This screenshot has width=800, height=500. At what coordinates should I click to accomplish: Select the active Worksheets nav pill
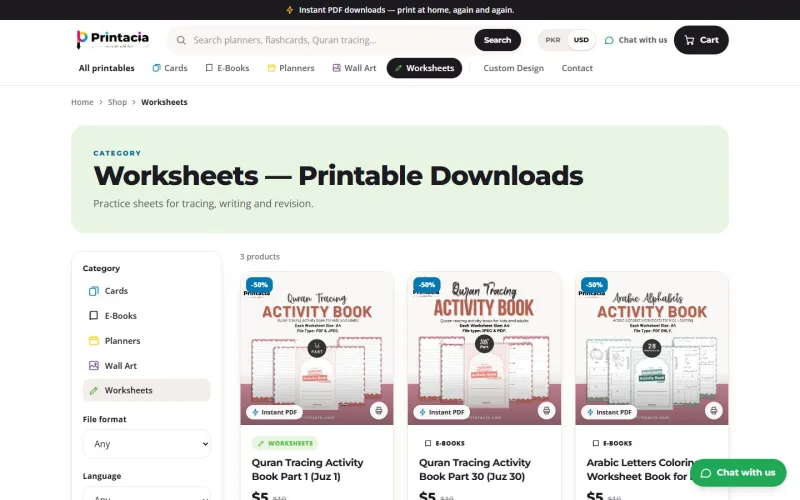(x=424, y=68)
